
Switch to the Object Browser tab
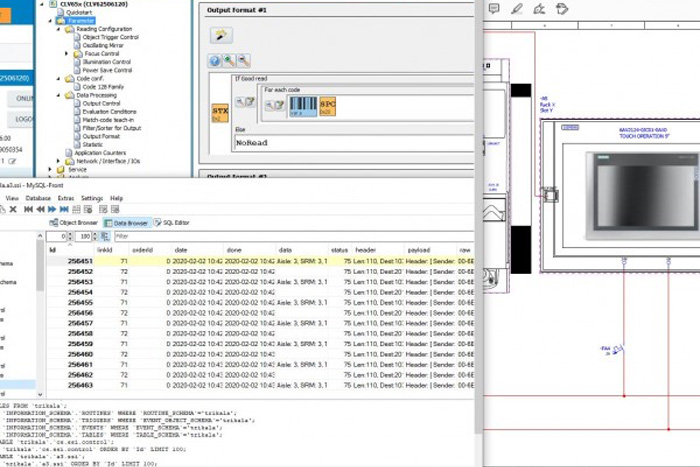tap(74, 222)
